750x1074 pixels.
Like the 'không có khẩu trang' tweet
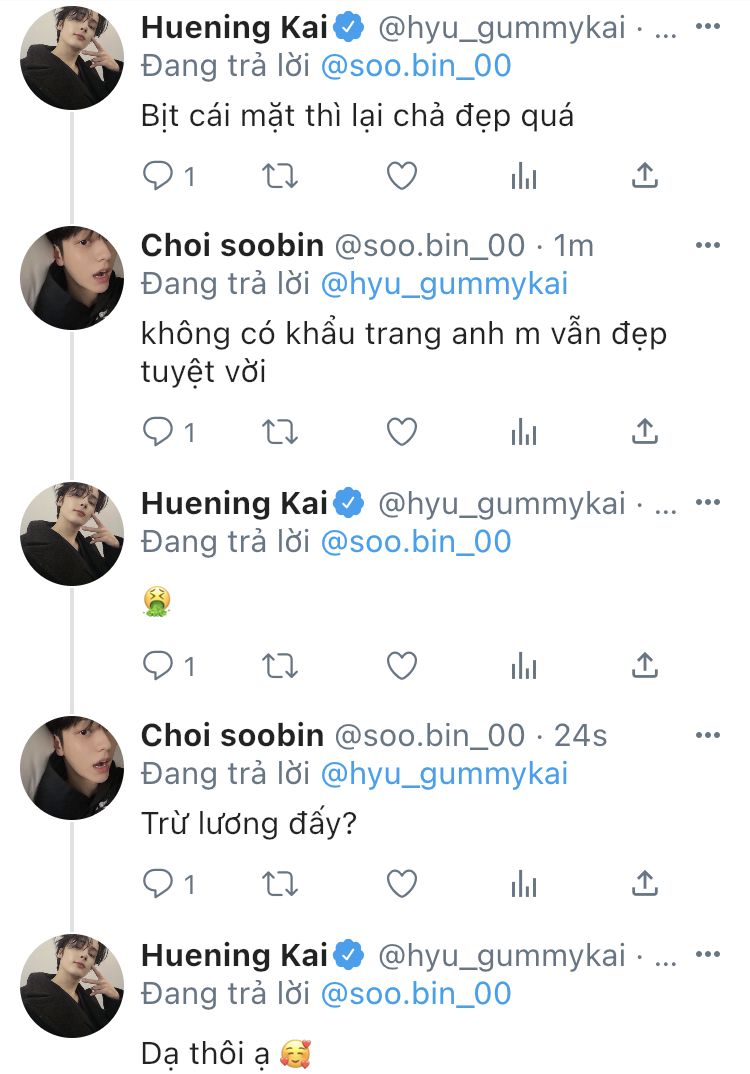[x=401, y=431]
